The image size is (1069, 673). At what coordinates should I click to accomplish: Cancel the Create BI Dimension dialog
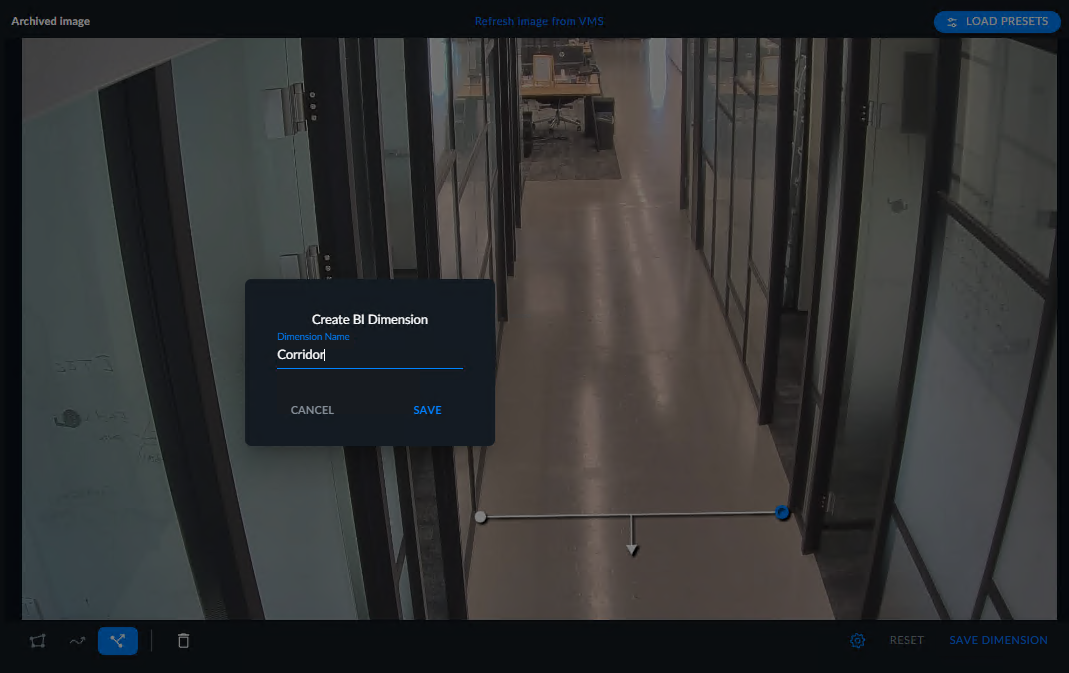pos(312,410)
